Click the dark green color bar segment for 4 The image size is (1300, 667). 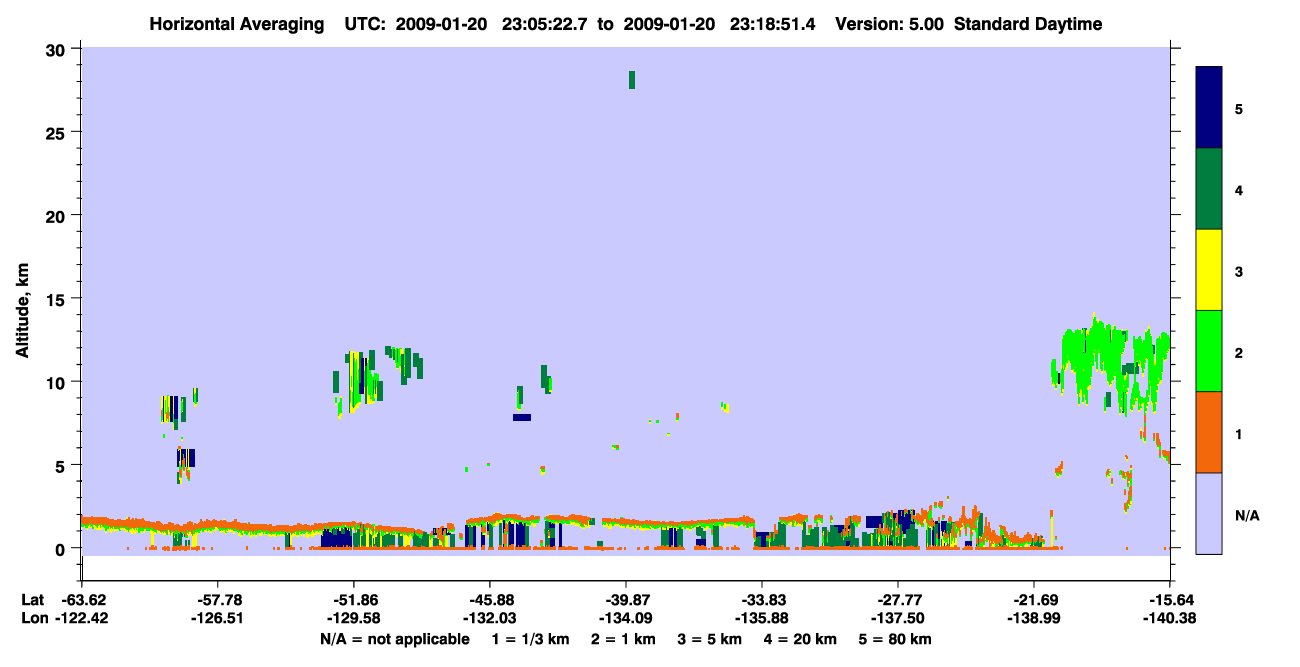tap(1209, 189)
